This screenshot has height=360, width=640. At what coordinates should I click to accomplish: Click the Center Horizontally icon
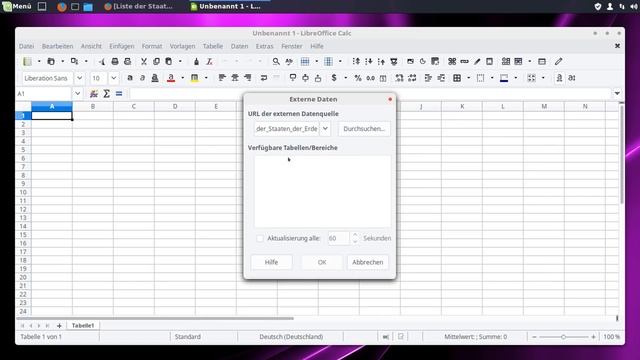[235, 78]
